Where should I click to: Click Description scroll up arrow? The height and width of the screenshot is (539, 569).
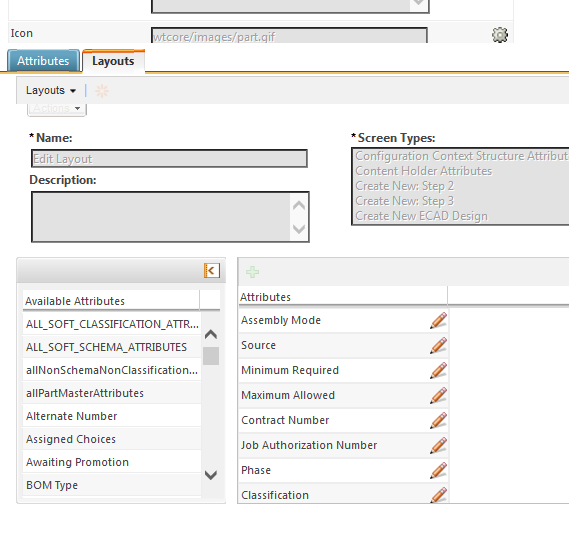[299, 205]
